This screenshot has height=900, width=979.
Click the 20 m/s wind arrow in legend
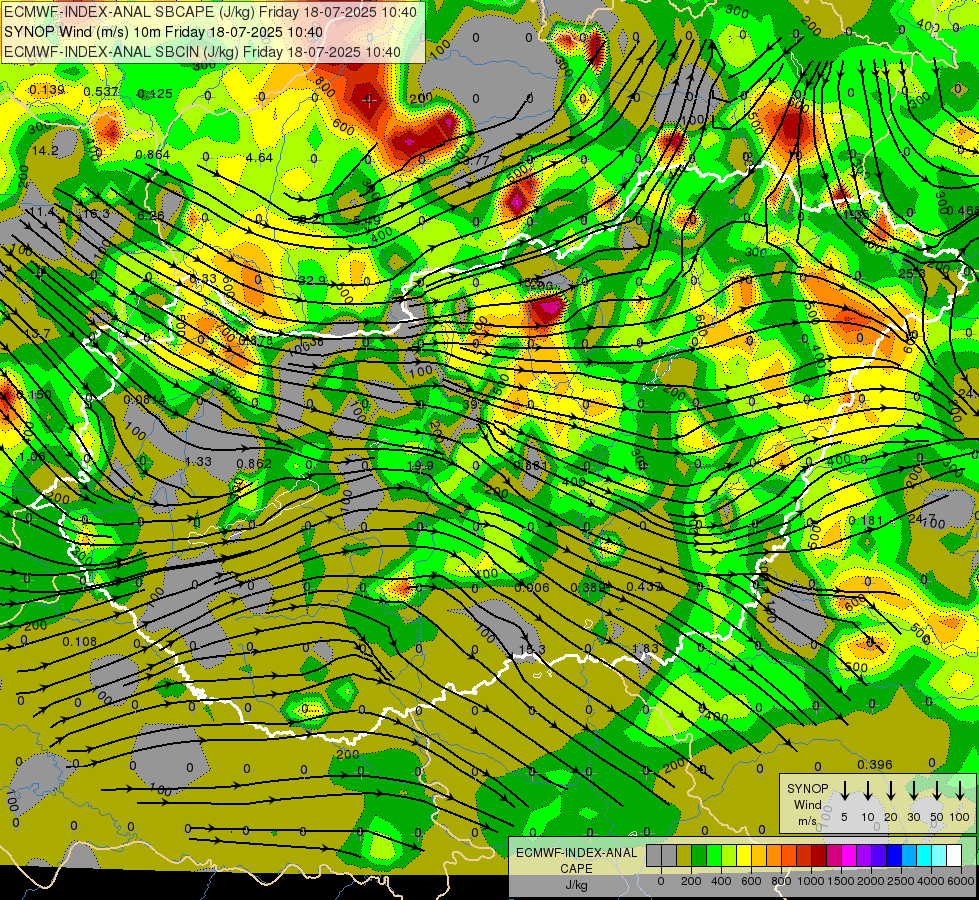[x=891, y=789]
